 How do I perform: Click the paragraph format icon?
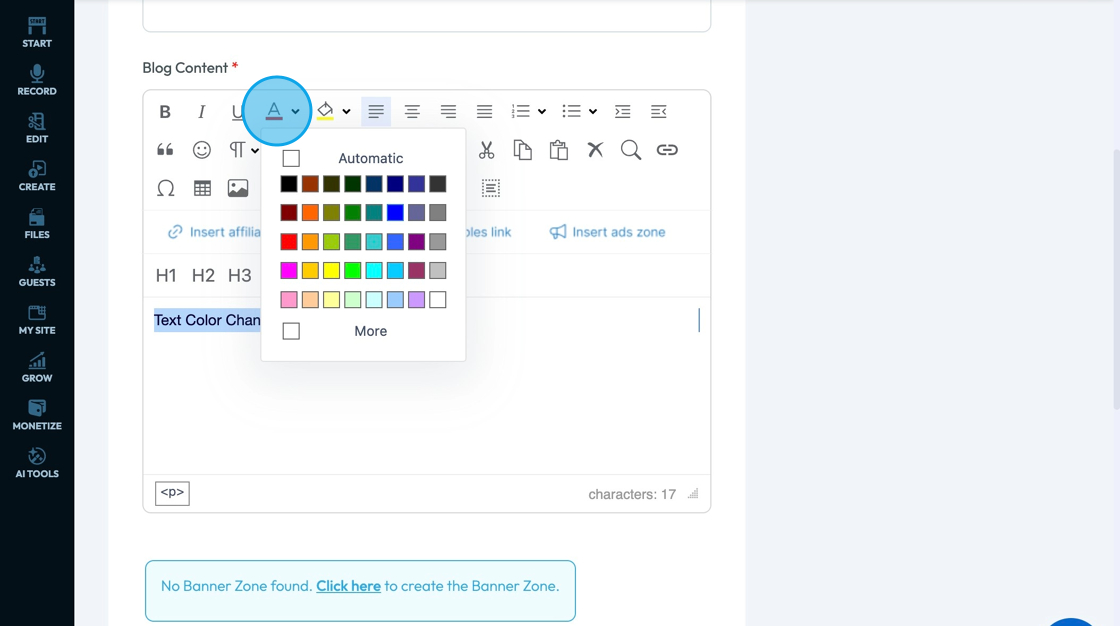pyautogui.click(x=237, y=150)
